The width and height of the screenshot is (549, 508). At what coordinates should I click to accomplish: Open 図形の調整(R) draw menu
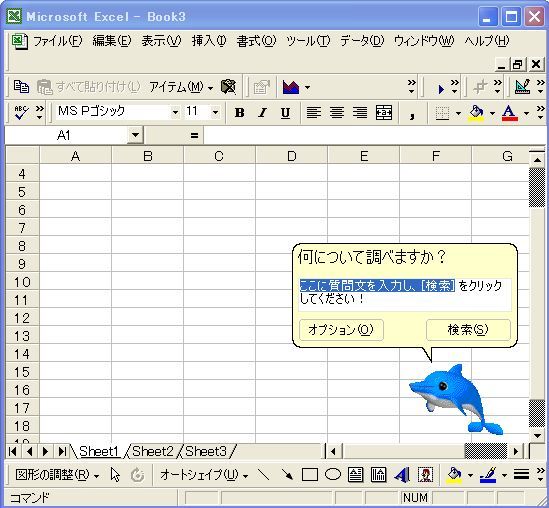tap(57, 475)
